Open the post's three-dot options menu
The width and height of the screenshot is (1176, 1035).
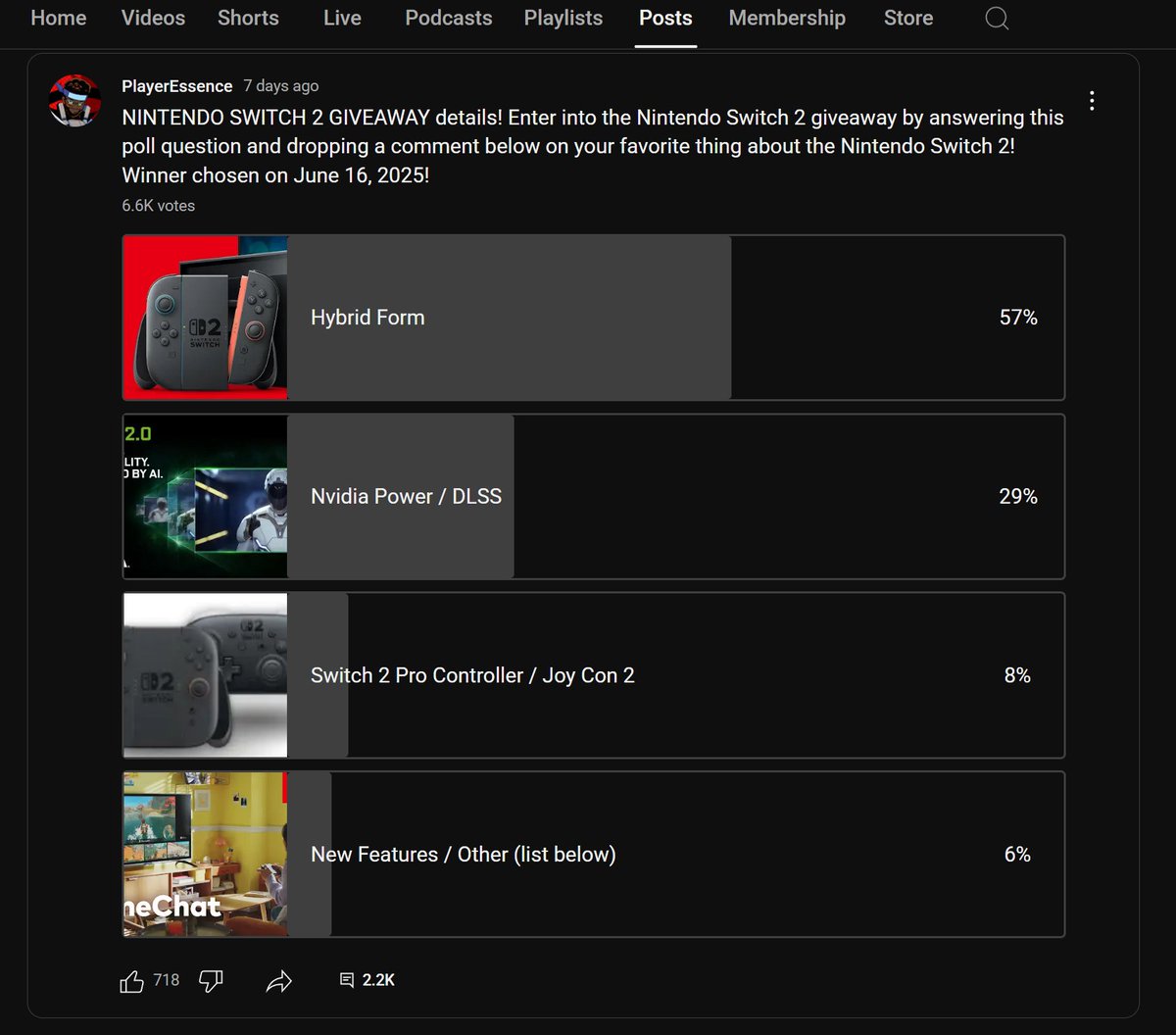[x=1092, y=101]
